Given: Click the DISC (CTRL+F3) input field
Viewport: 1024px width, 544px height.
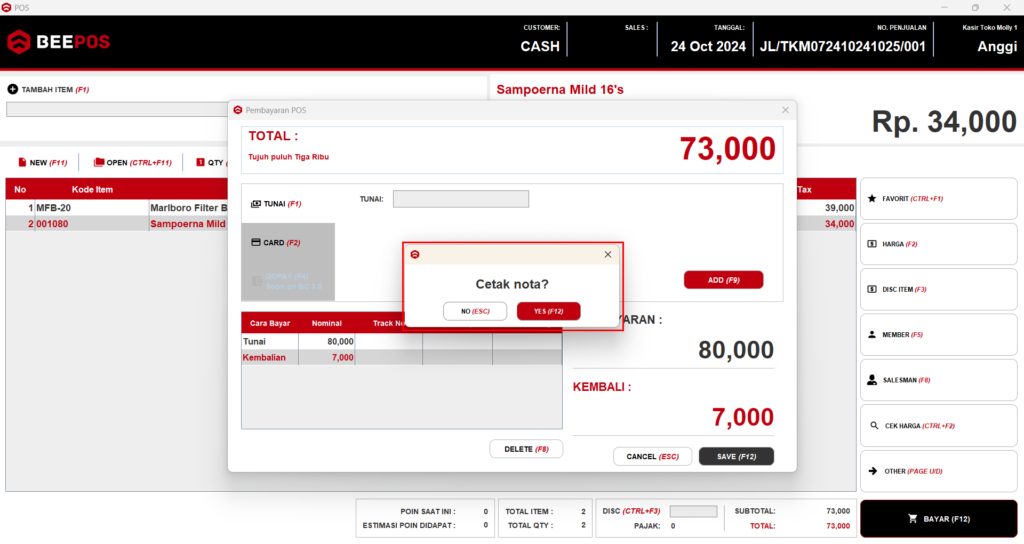Looking at the screenshot, I should coord(694,511).
